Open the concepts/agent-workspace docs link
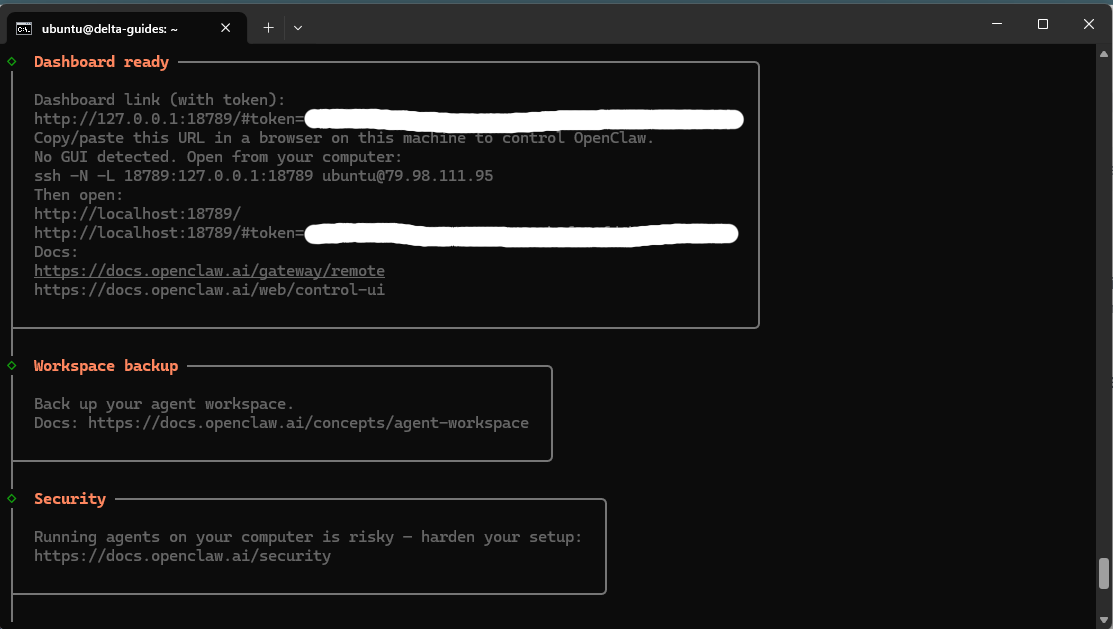 (308, 423)
